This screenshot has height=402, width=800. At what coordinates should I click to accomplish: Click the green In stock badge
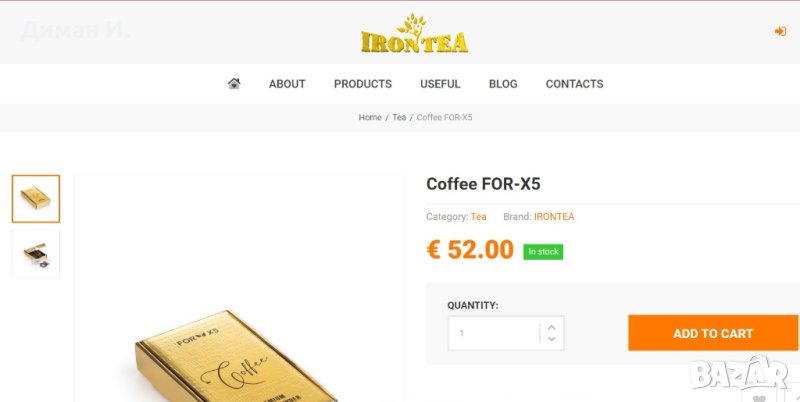click(543, 252)
